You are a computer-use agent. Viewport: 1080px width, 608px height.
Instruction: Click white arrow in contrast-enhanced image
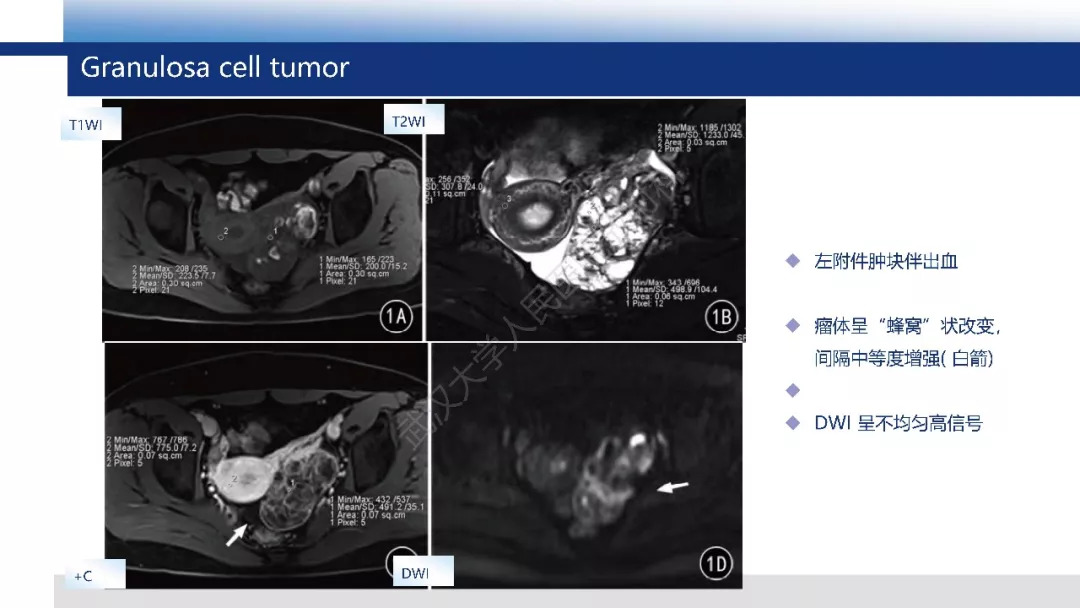pyautogui.click(x=236, y=534)
